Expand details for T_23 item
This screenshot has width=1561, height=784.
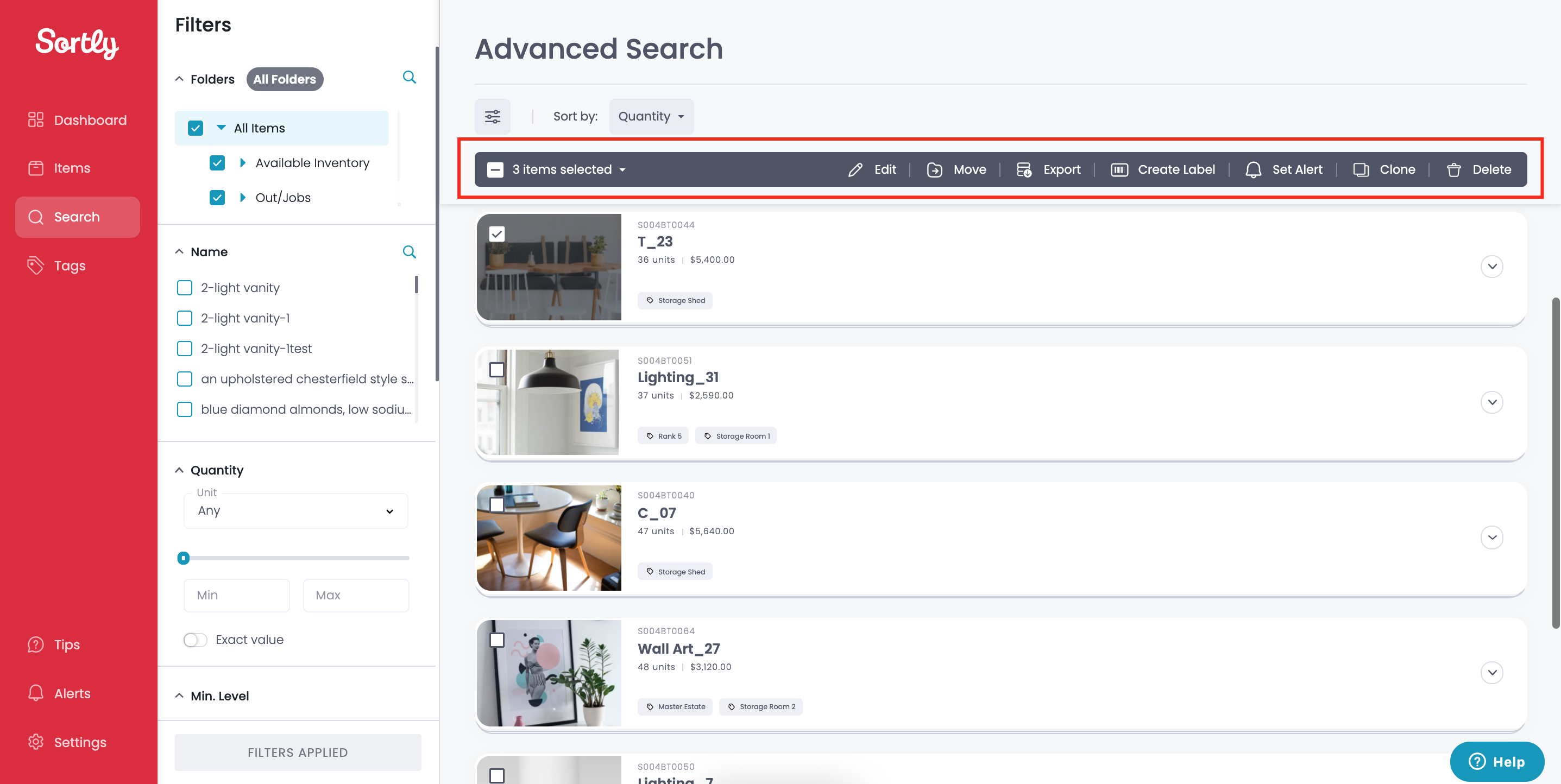click(1492, 267)
